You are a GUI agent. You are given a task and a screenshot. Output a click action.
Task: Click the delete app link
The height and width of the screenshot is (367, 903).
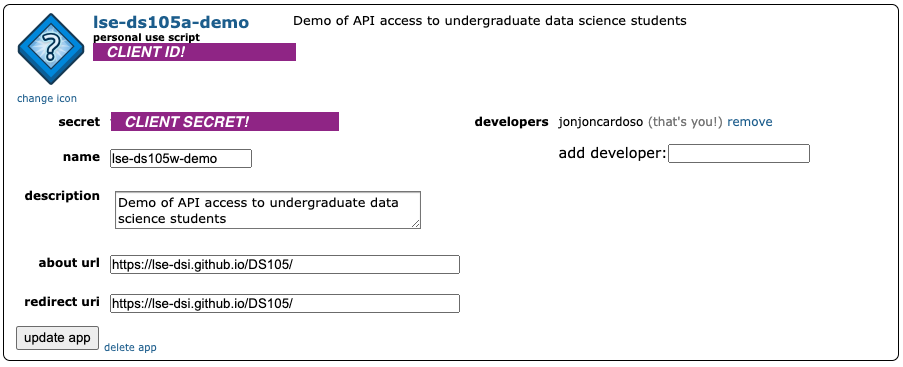[130, 347]
